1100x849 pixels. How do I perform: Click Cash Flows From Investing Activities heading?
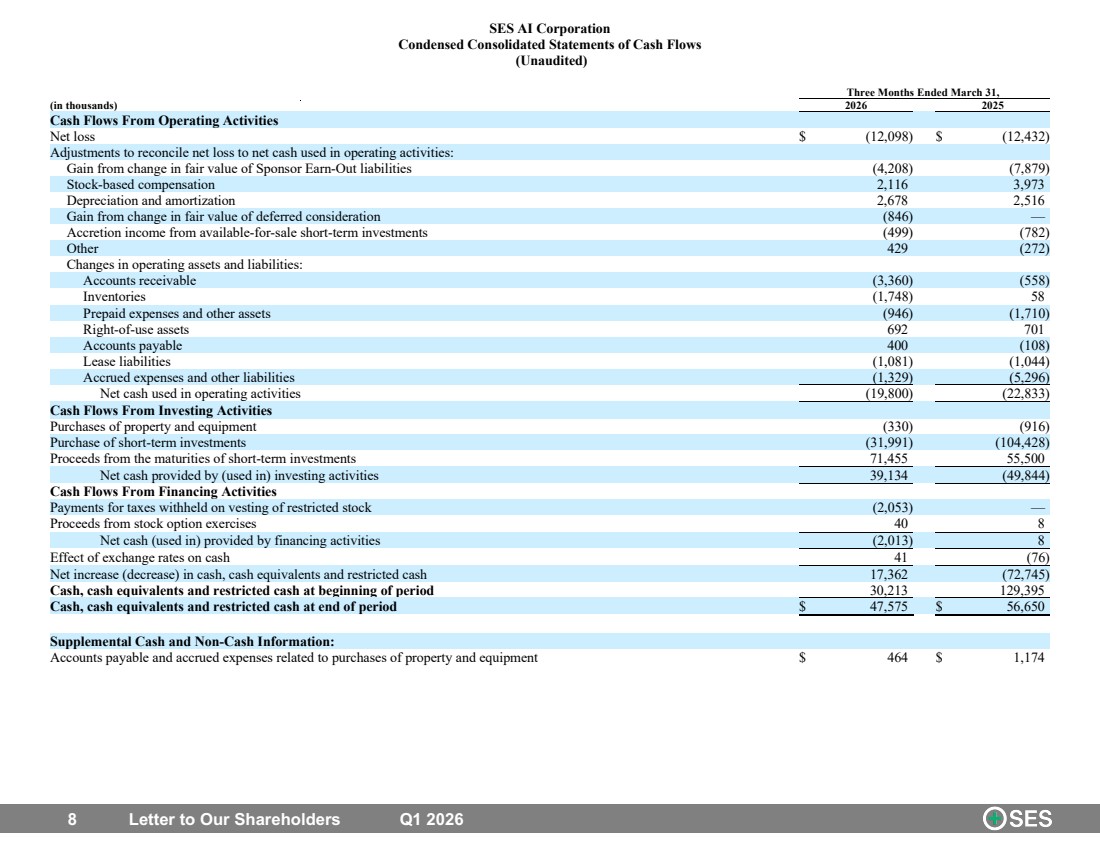161,410
